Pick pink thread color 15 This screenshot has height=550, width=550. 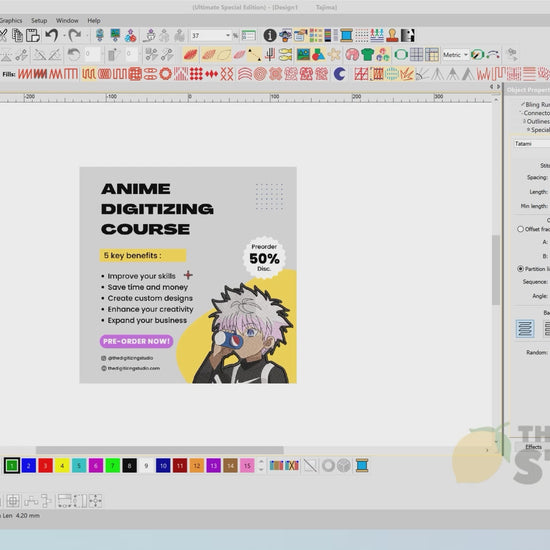247,465
